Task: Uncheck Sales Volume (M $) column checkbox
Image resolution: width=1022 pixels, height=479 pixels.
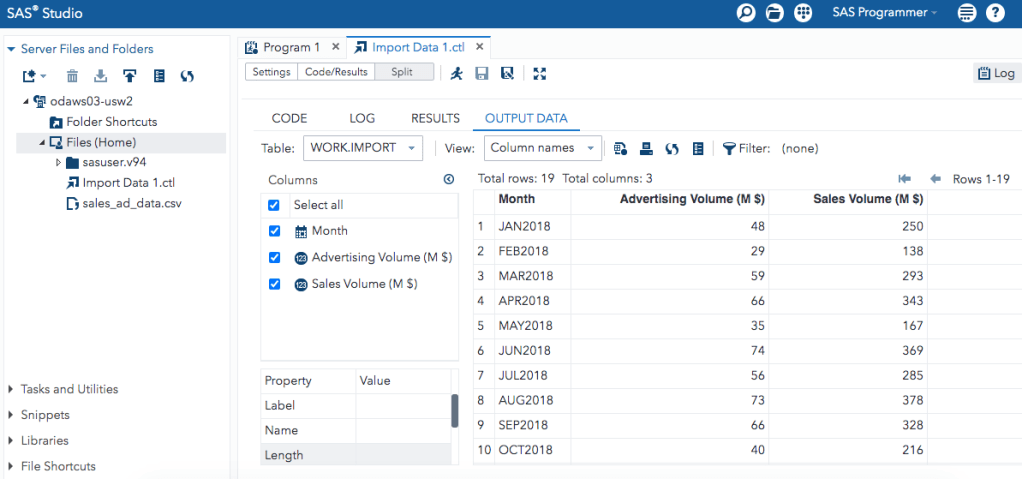Action: (274, 284)
